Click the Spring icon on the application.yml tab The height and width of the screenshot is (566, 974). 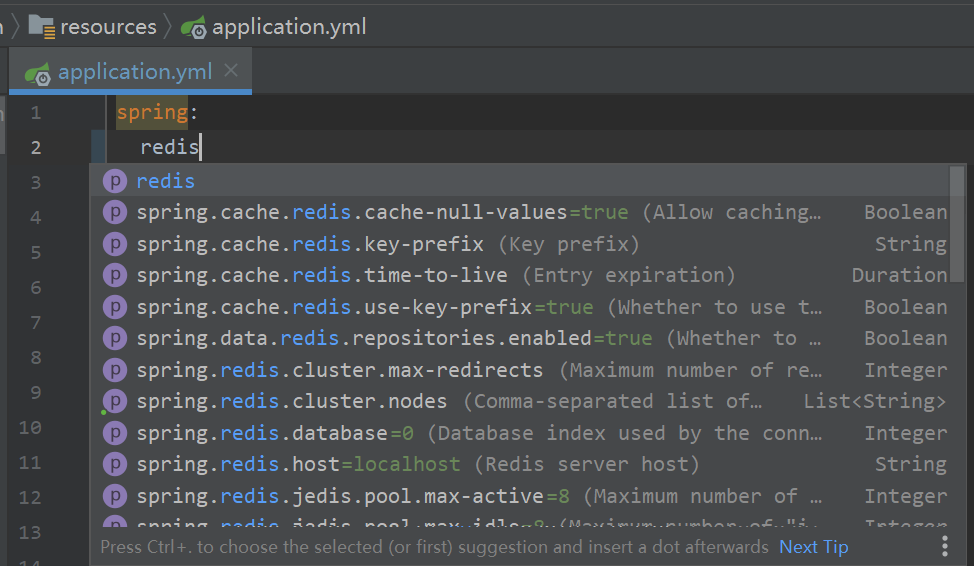(38, 73)
